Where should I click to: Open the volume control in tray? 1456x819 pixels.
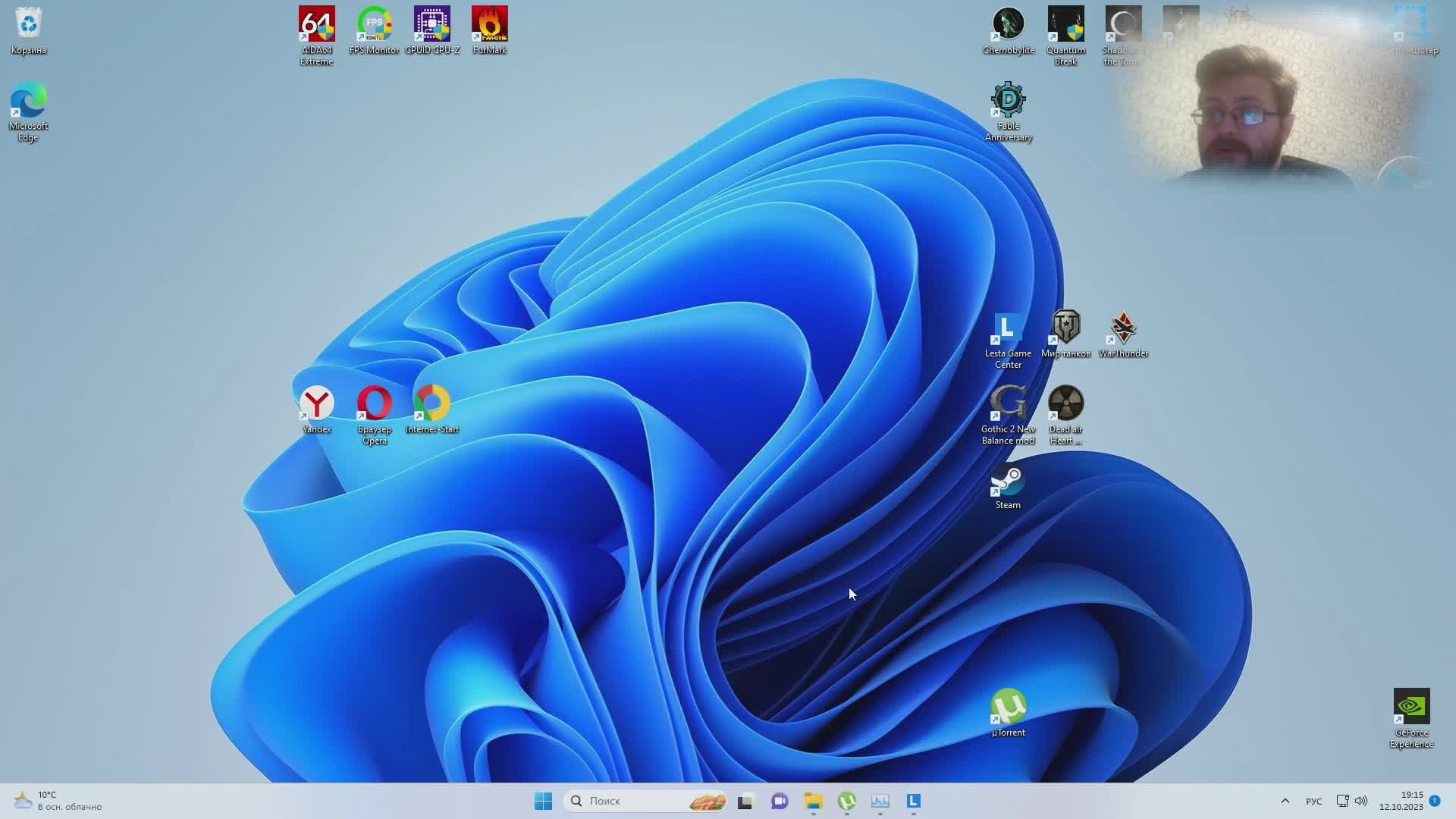click(1361, 801)
